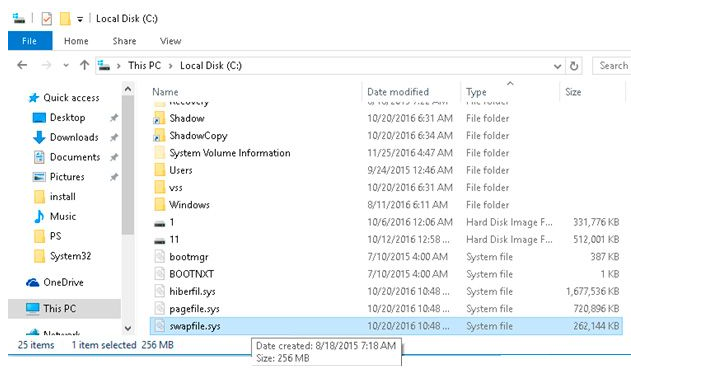The image size is (724, 369).
Task: Click the pin icon next to Desktop
Action: (114, 118)
